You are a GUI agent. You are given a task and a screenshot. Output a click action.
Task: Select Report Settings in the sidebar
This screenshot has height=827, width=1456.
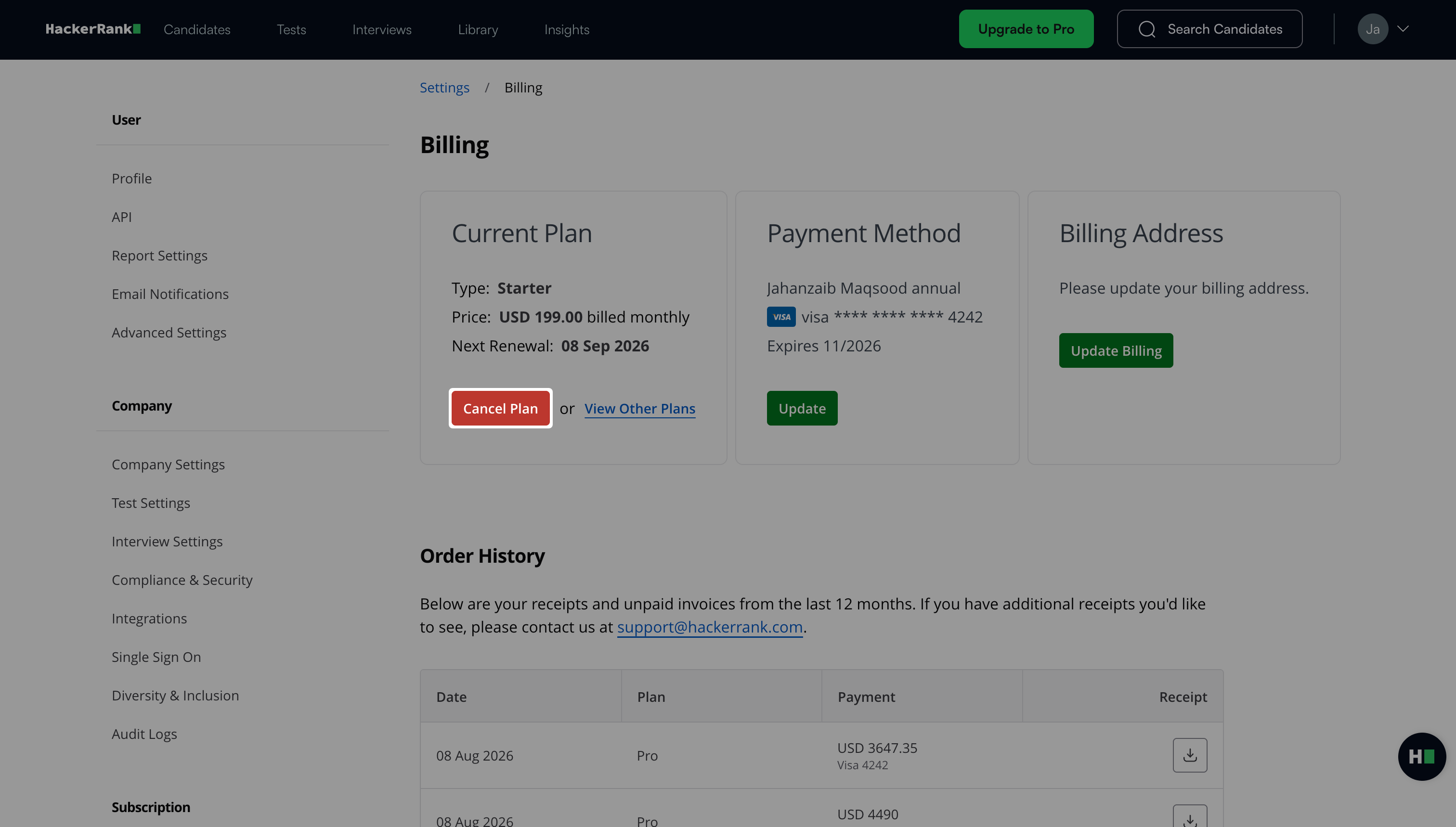(160, 256)
